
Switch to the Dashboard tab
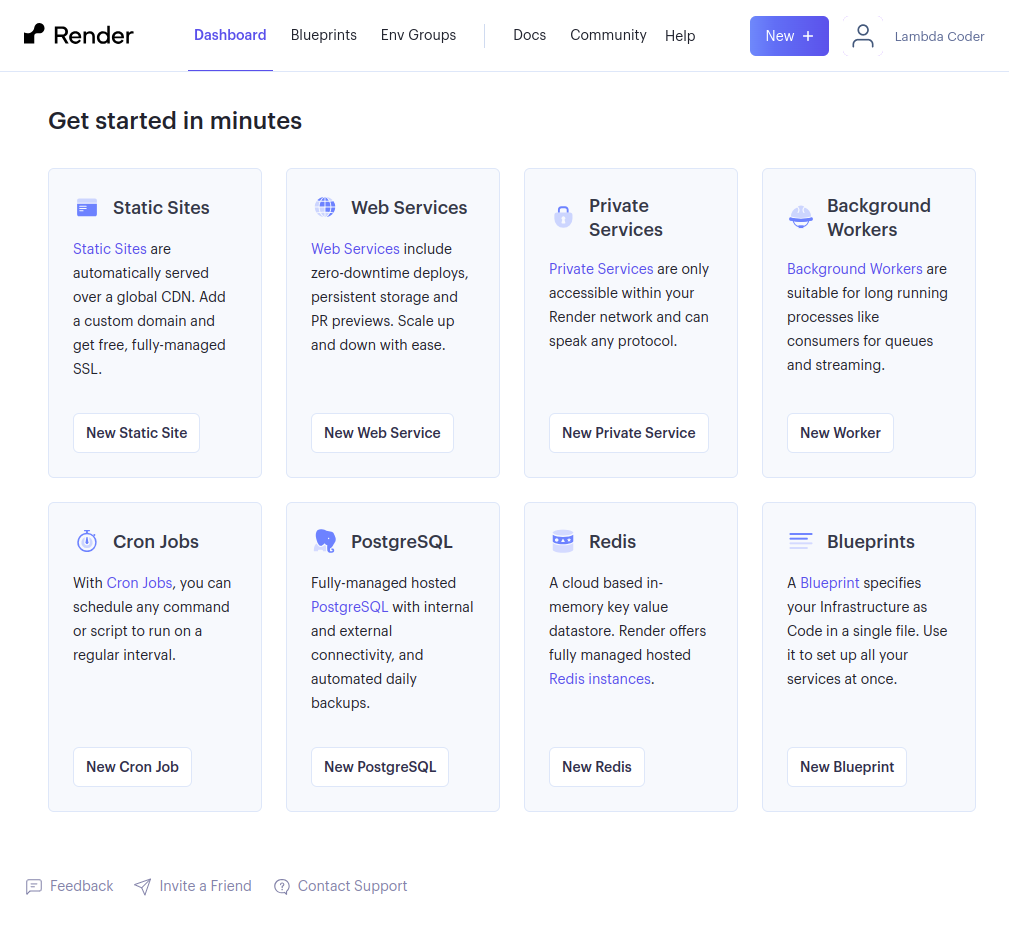(230, 35)
